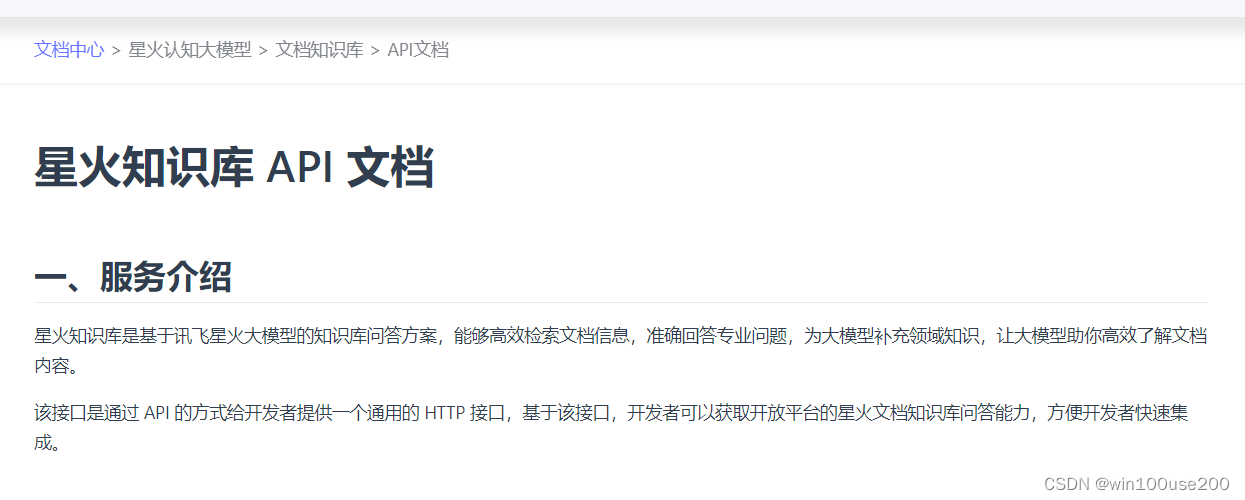Select the API文档 breadcrumb item
The height and width of the screenshot is (500, 1245).
click(418, 49)
